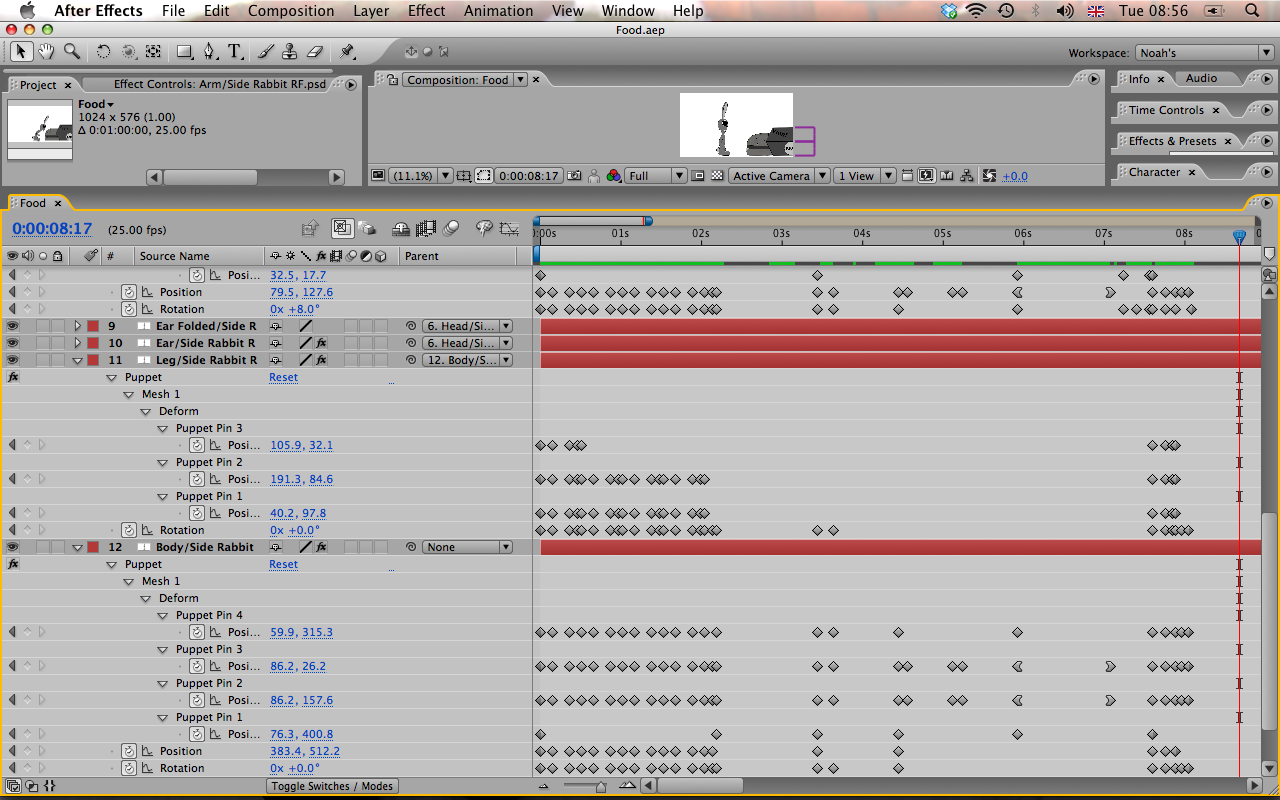Image resolution: width=1280 pixels, height=800 pixels.
Task: Select the Zoom magnifier tool
Action: coord(72,51)
